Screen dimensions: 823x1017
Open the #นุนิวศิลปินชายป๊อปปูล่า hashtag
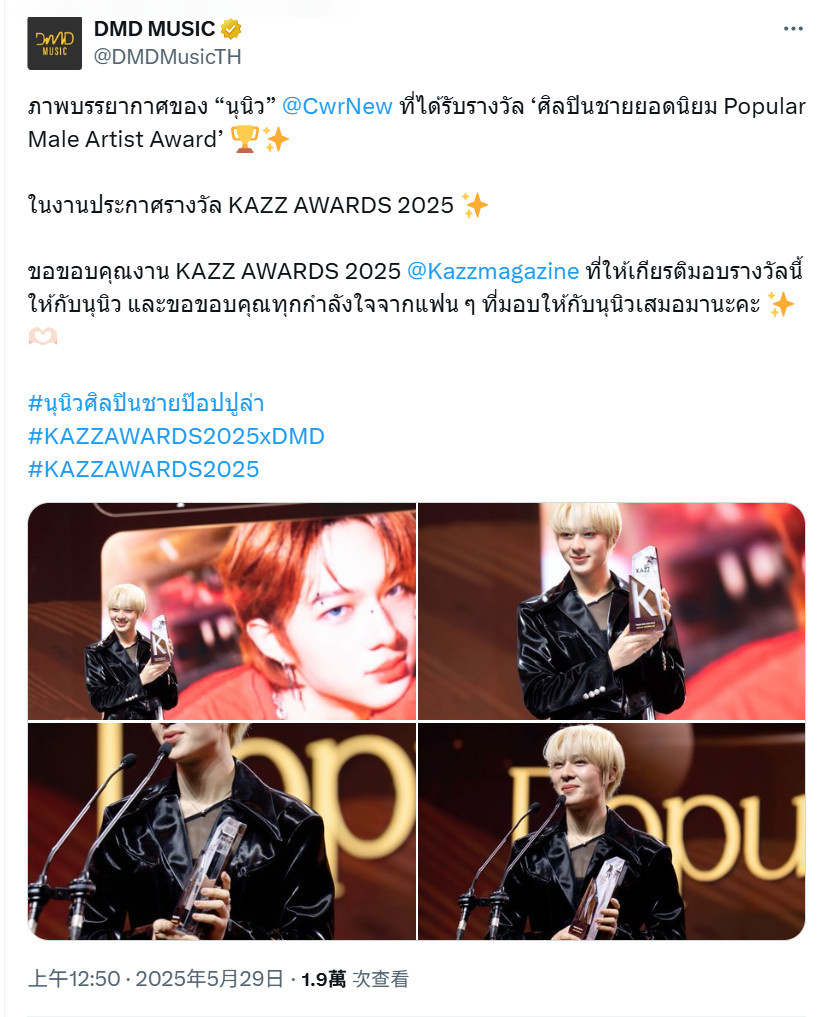click(146, 403)
